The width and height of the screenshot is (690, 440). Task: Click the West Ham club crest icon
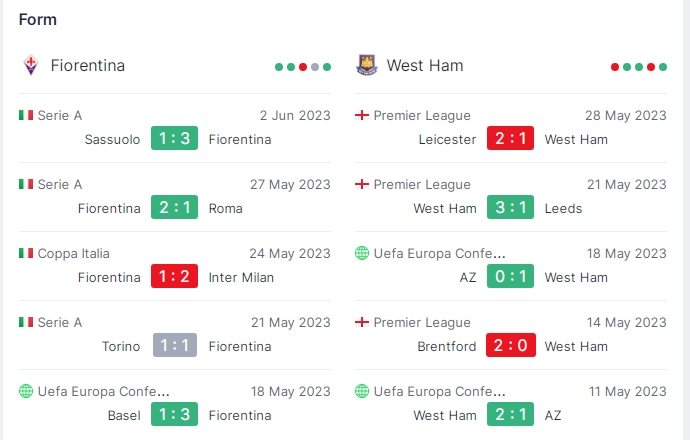pyautogui.click(x=367, y=65)
